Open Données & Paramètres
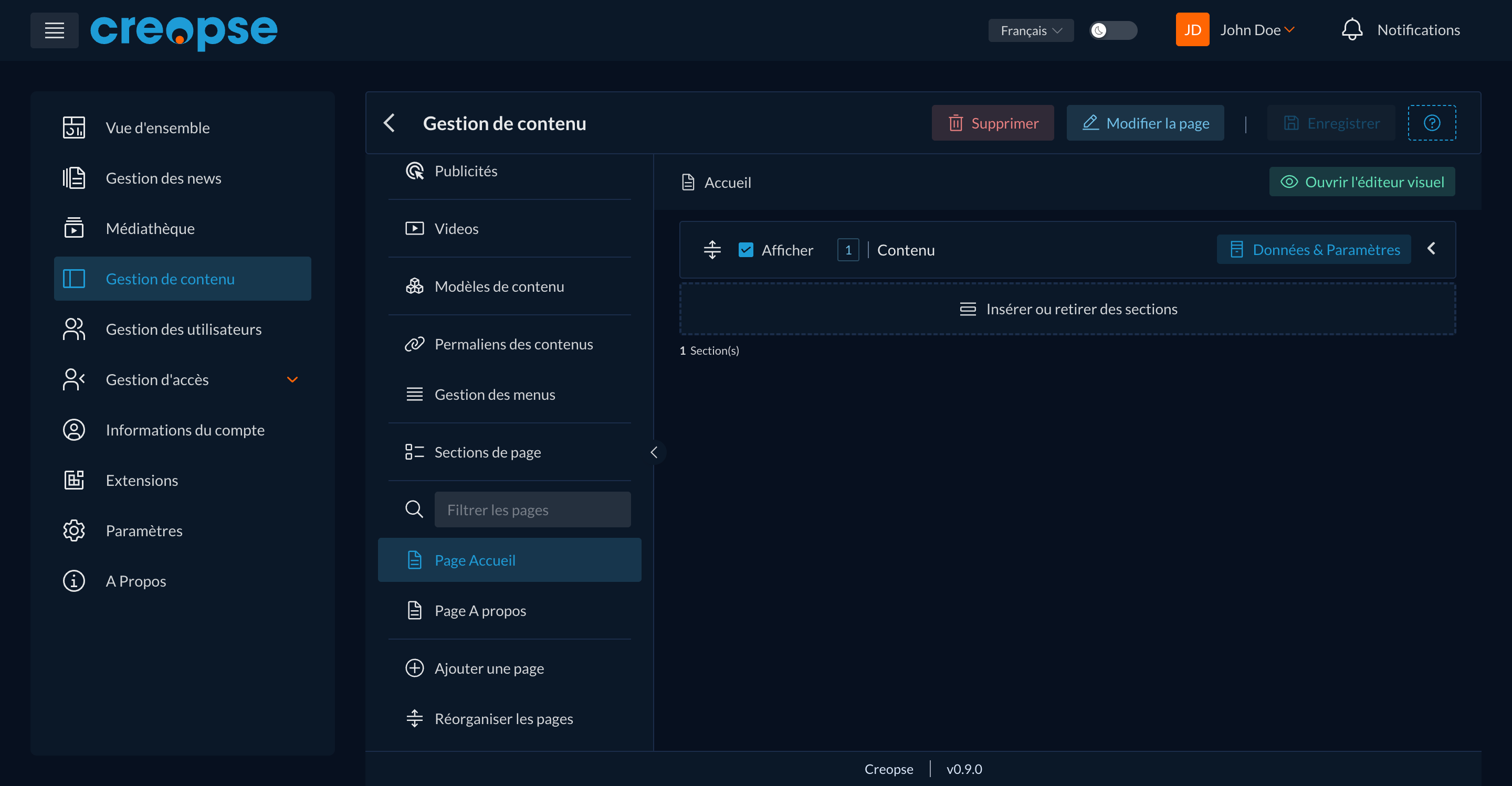 click(x=1314, y=249)
